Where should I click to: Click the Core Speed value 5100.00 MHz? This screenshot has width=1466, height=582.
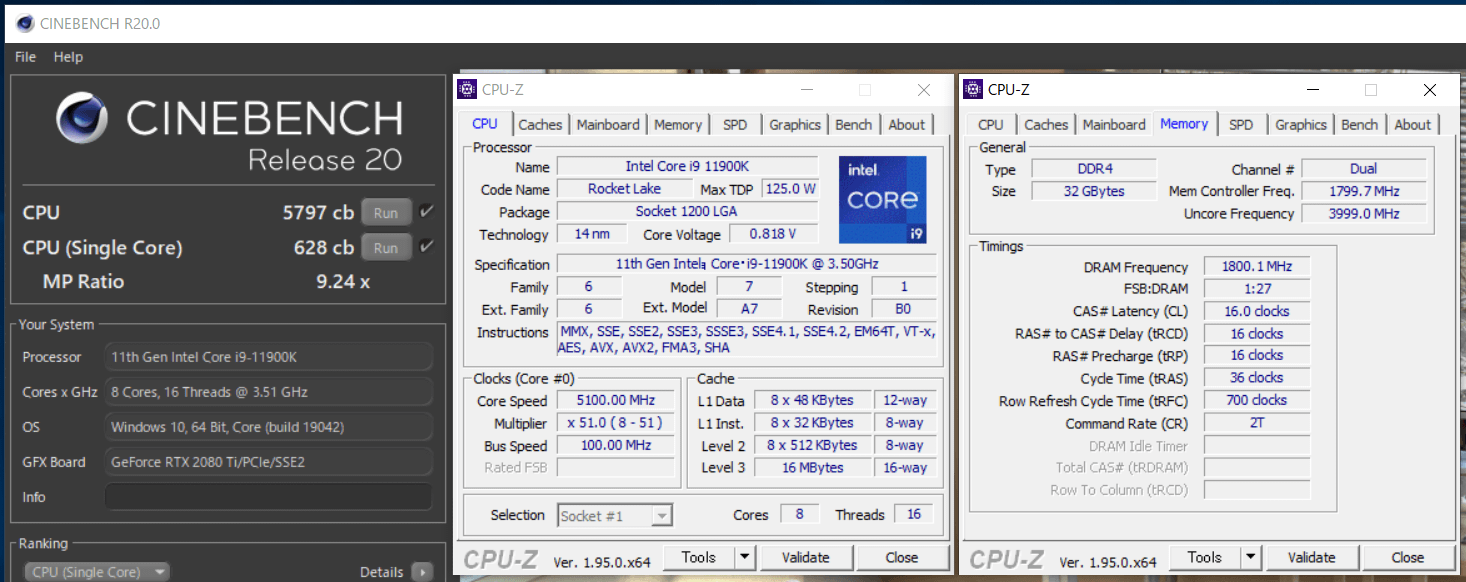tap(615, 400)
